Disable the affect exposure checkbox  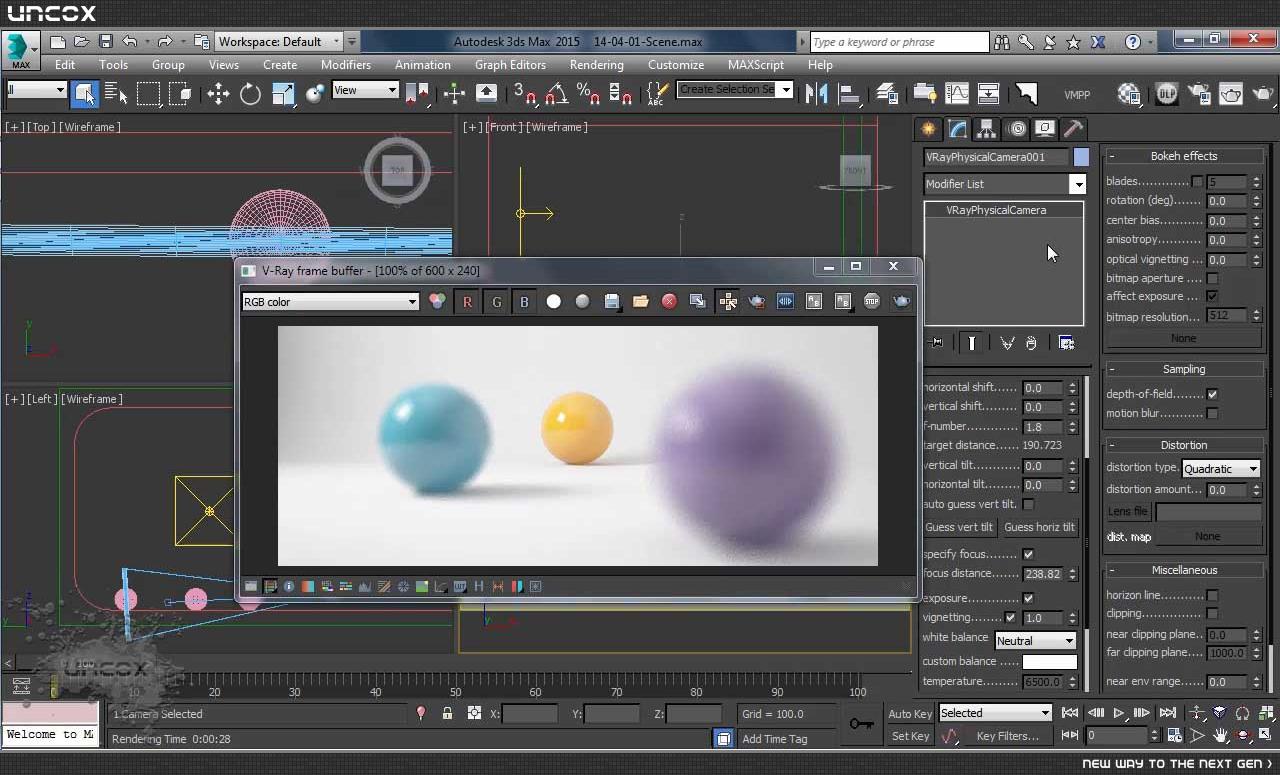click(x=1212, y=297)
